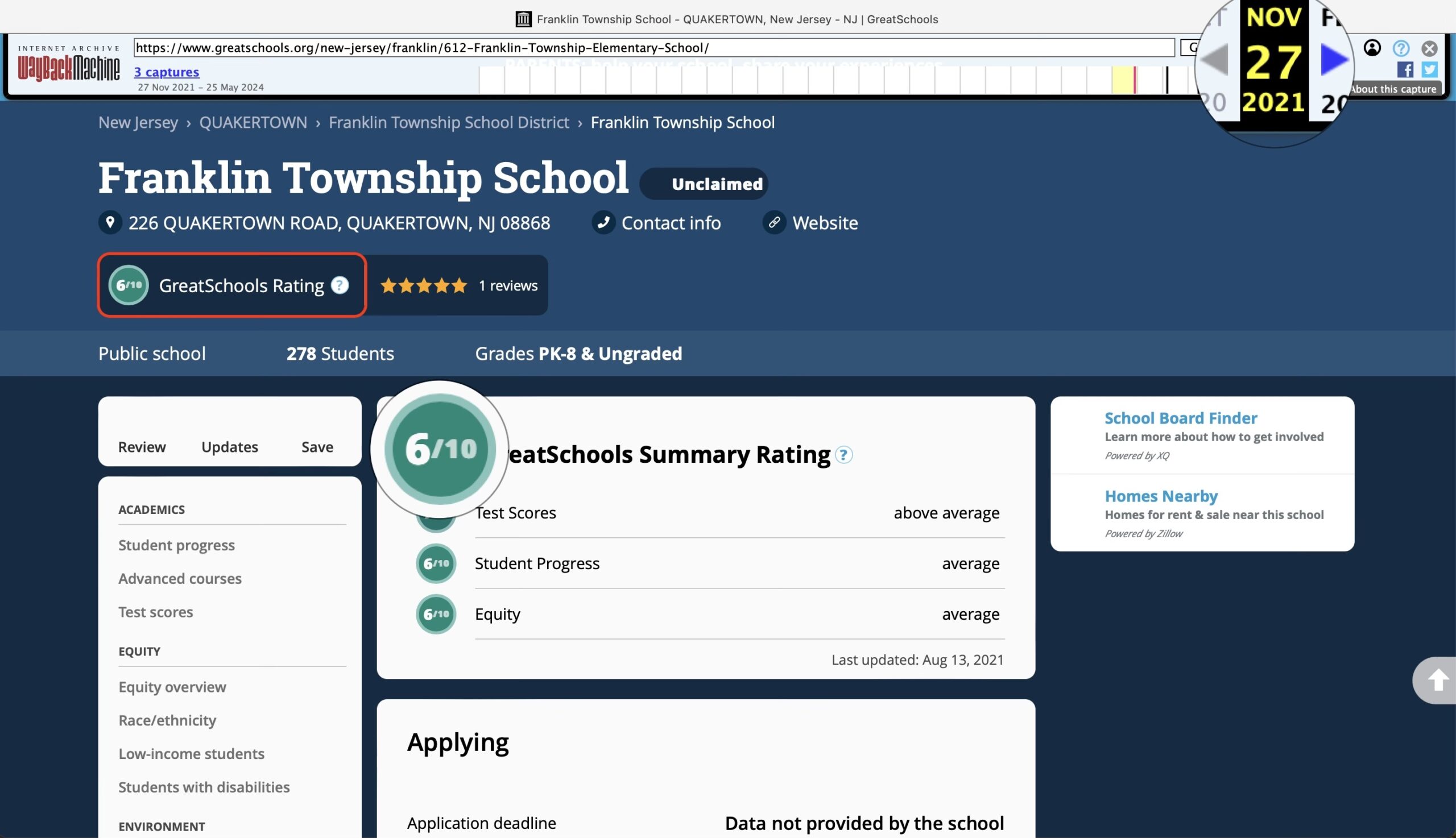Open the Updates tab

pyautogui.click(x=230, y=447)
